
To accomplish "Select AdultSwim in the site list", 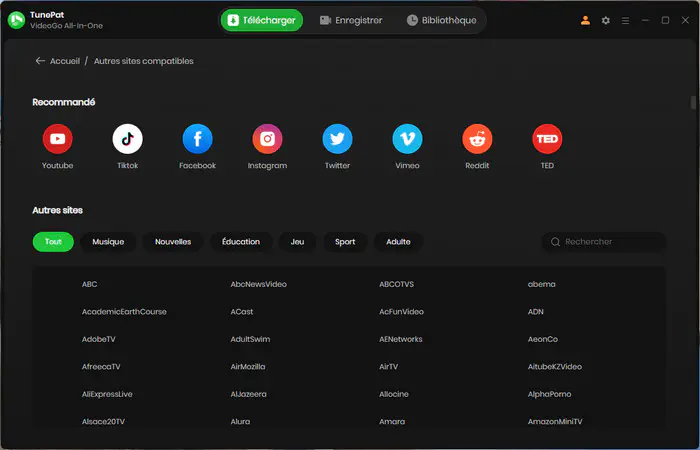I will pyautogui.click(x=250, y=339).
